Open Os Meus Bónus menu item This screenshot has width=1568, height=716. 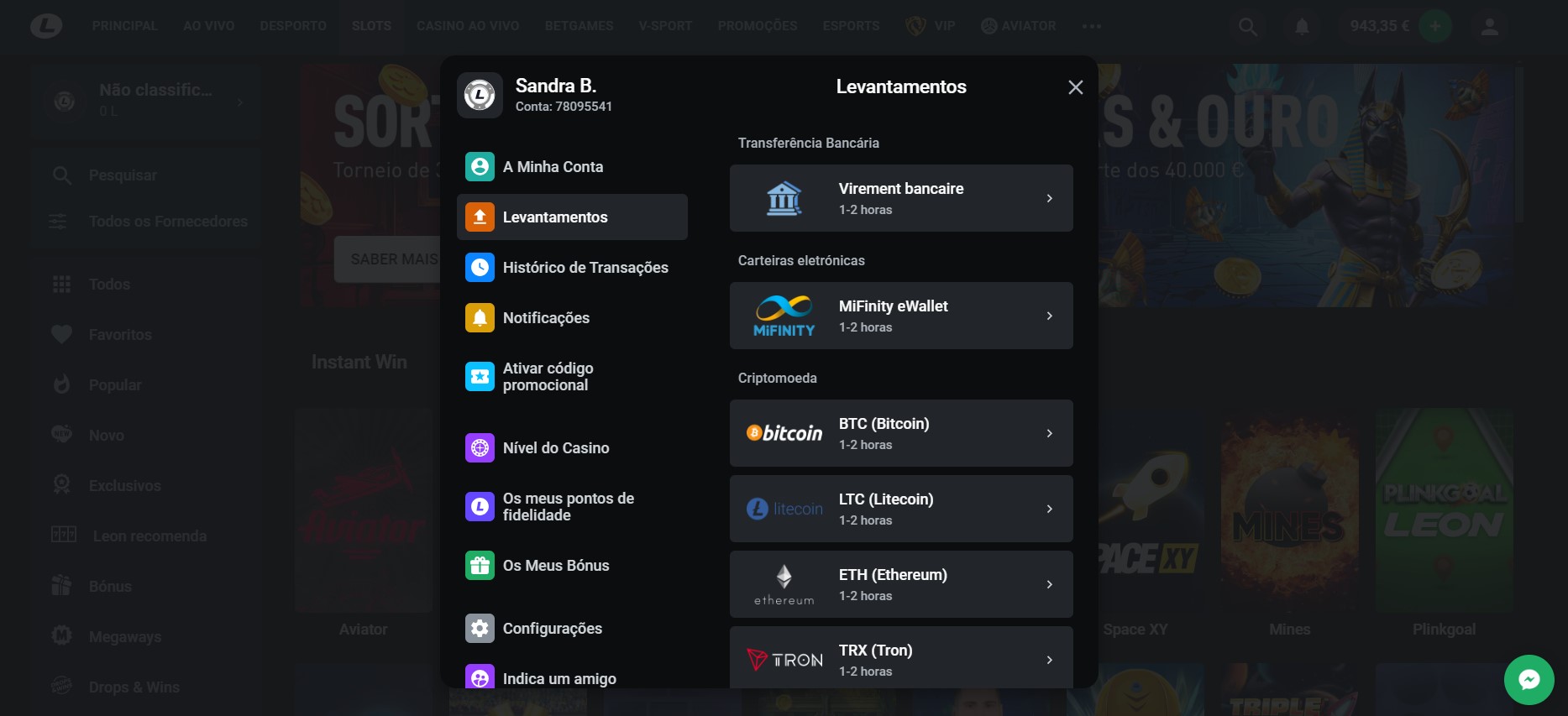572,565
